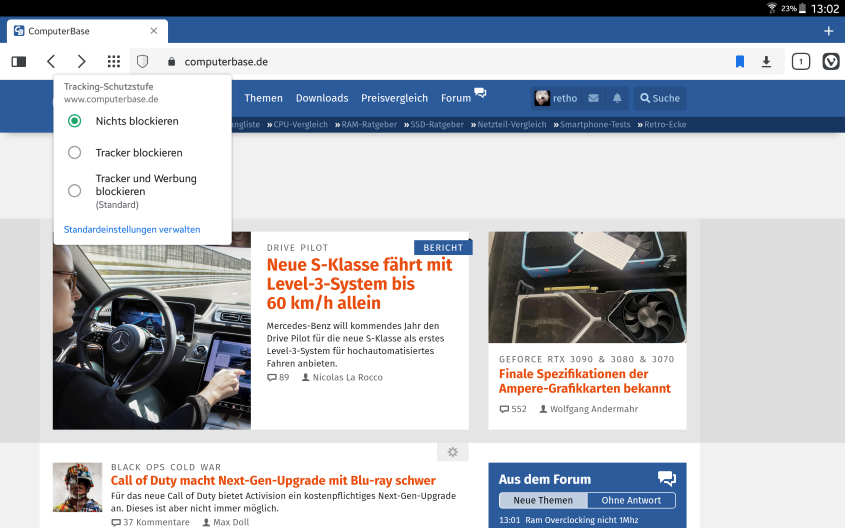845x528 pixels.
Task: Open Call of Duty Next-Gen-Upgrade headline
Action: point(273,481)
